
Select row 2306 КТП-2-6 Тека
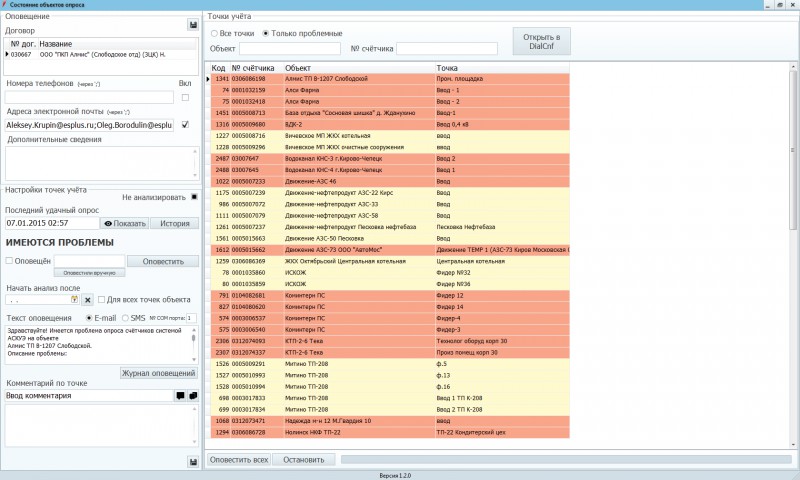(x=390, y=341)
